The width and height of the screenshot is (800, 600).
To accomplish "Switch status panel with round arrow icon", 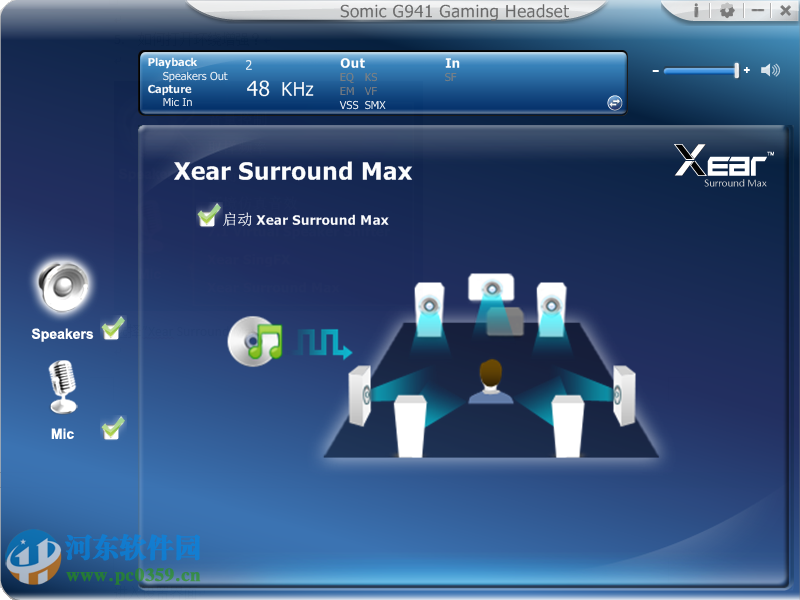I will click(615, 103).
